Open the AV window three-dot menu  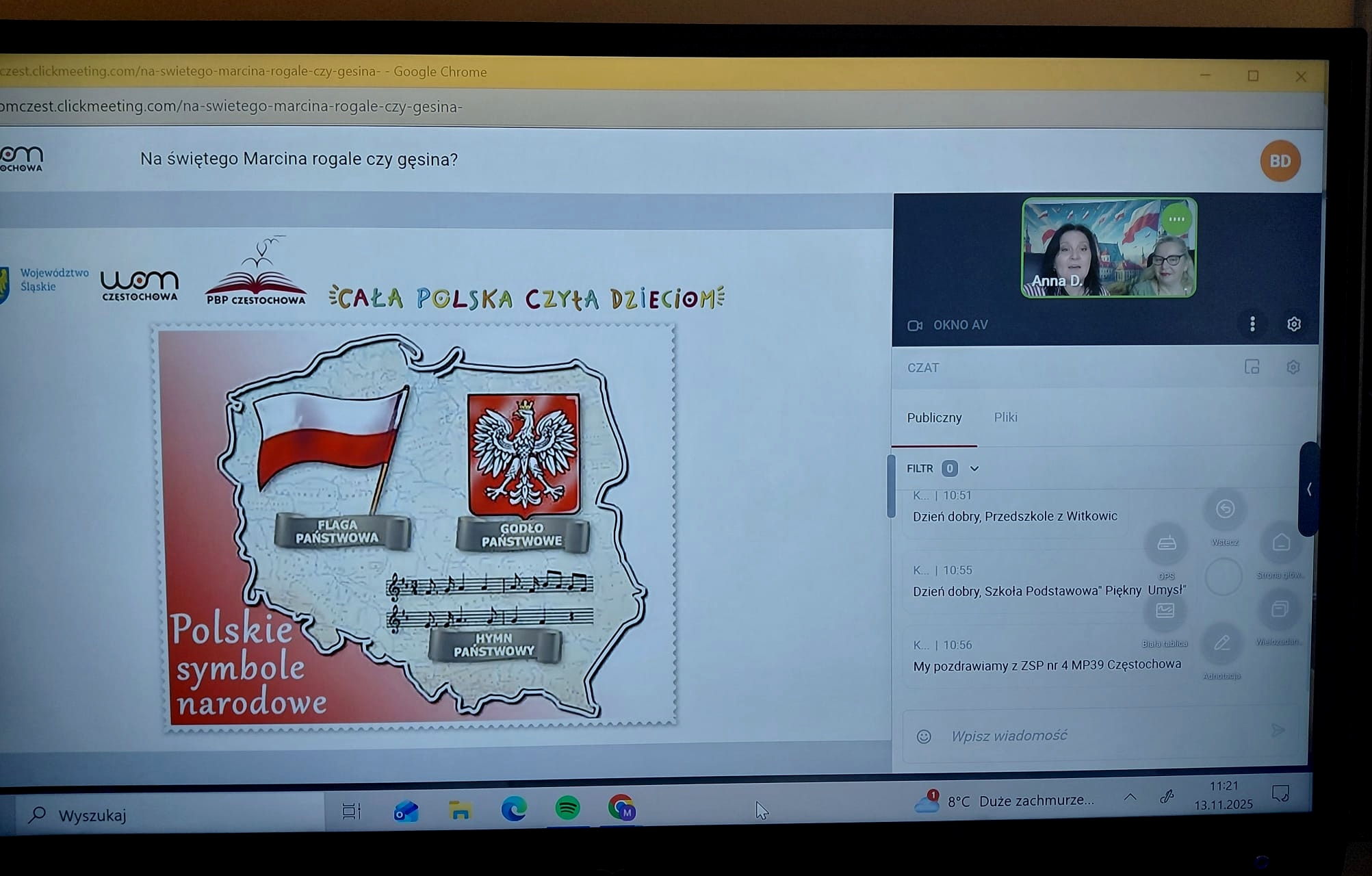pos(1252,324)
